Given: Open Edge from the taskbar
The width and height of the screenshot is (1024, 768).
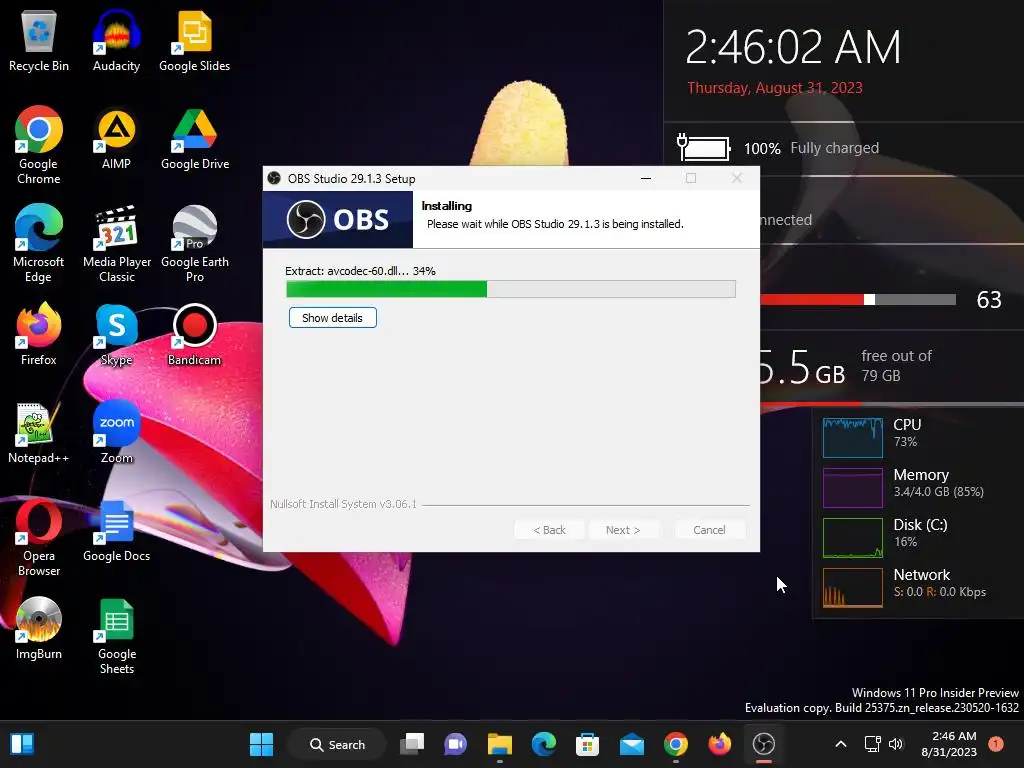Looking at the screenshot, I should point(543,744).
